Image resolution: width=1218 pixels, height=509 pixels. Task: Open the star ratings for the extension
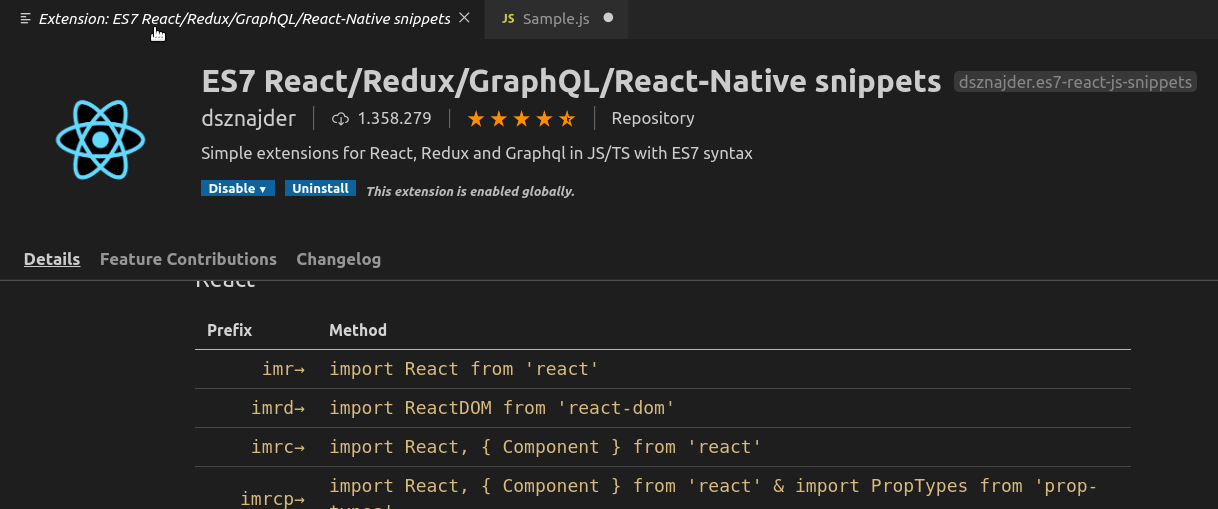point(521,119)
